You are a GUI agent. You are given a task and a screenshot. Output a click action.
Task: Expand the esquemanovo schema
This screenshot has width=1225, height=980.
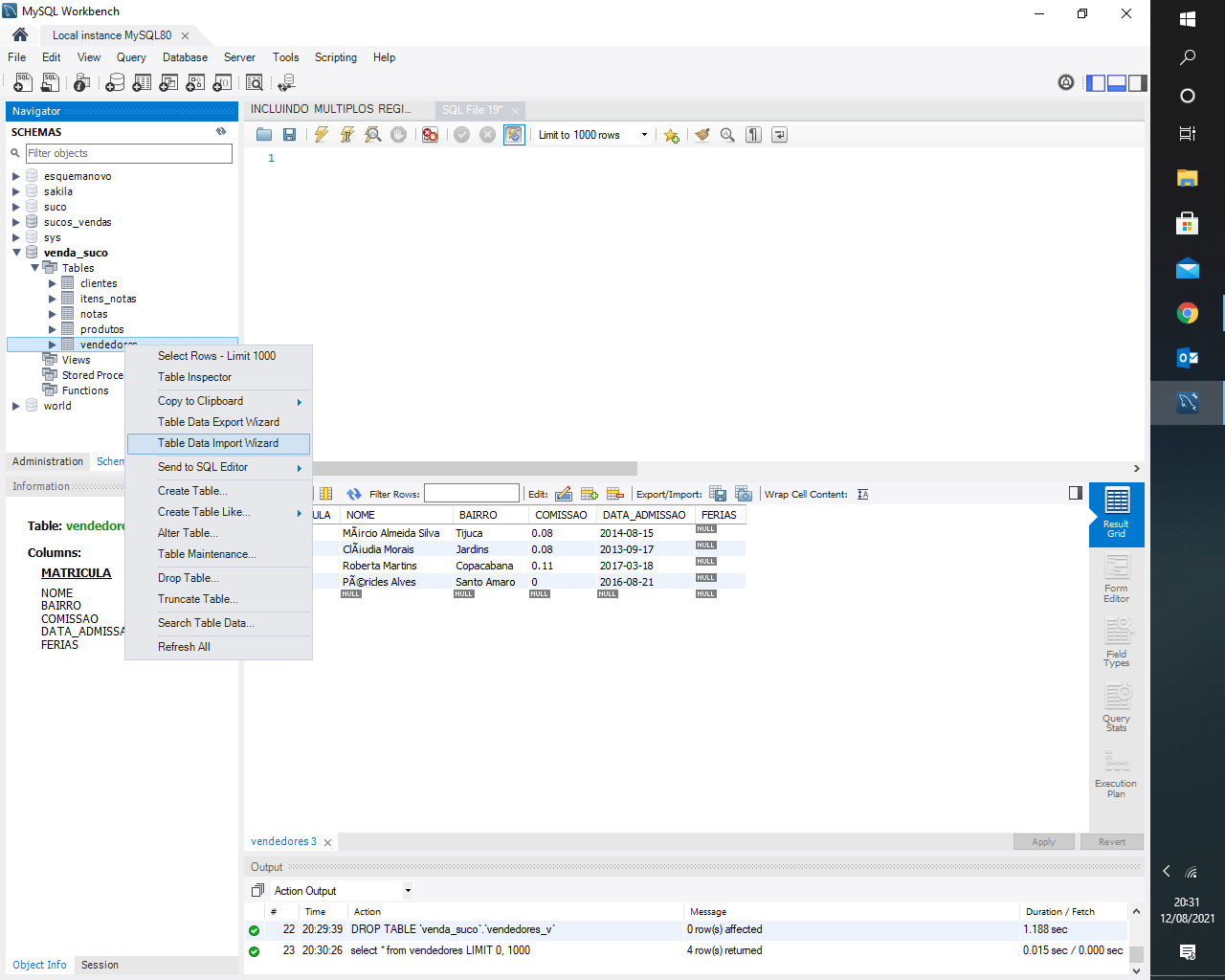15,176
